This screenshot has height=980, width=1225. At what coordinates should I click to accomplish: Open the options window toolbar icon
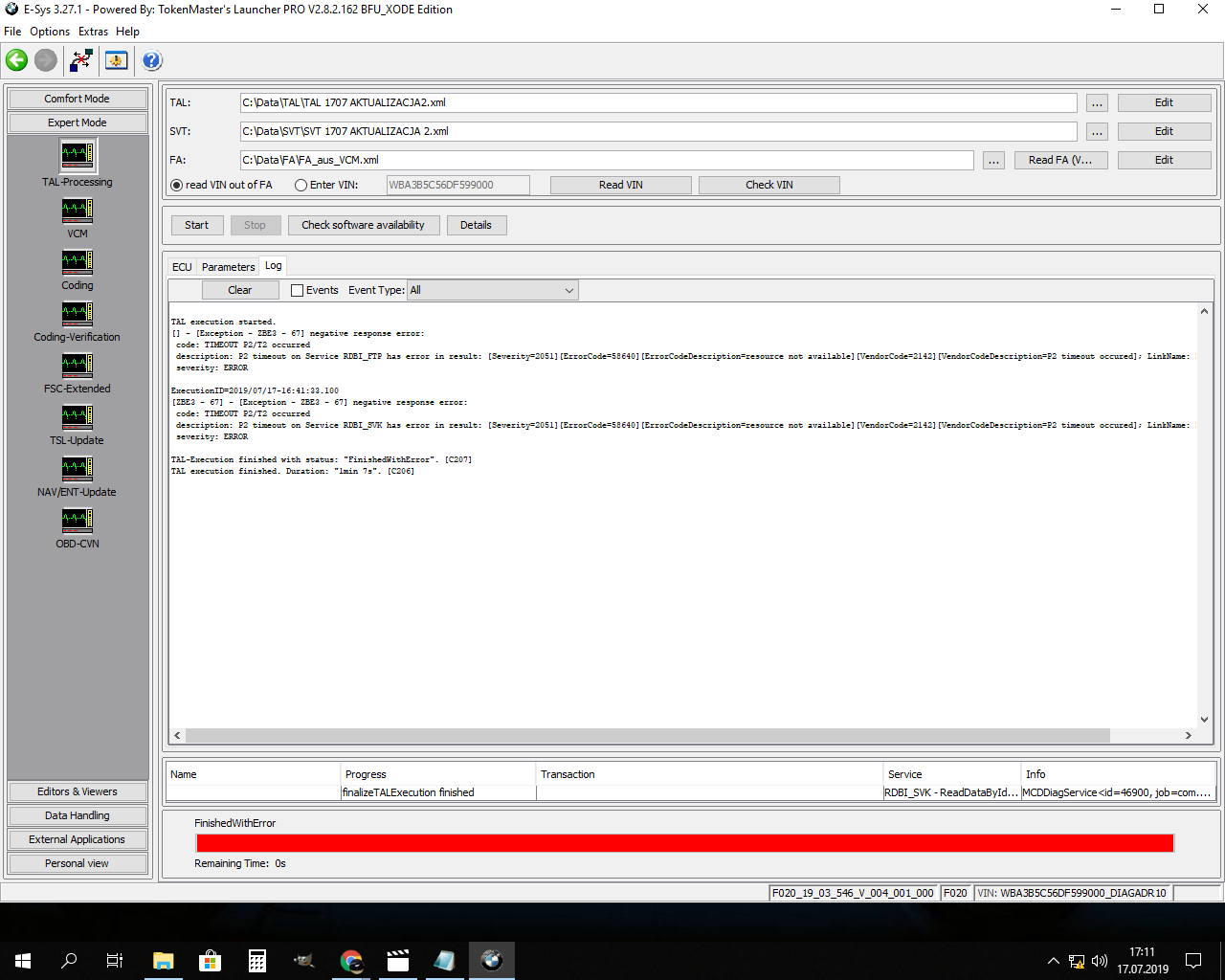click(x=117, y=60)
